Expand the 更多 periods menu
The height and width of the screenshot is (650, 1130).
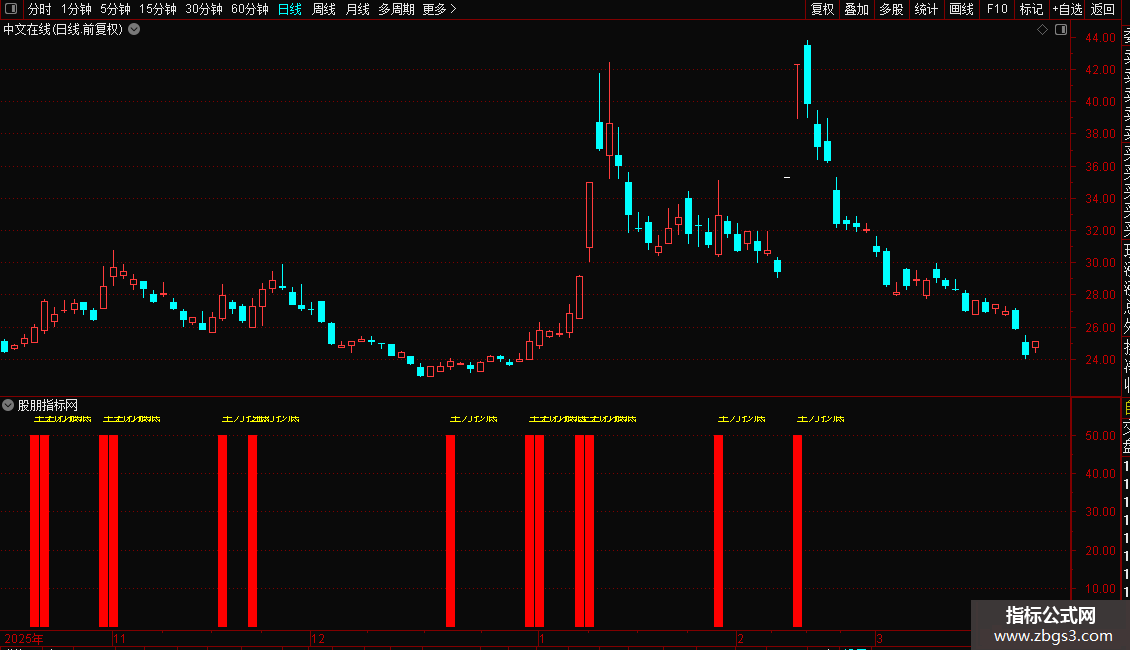coord(439,9)
